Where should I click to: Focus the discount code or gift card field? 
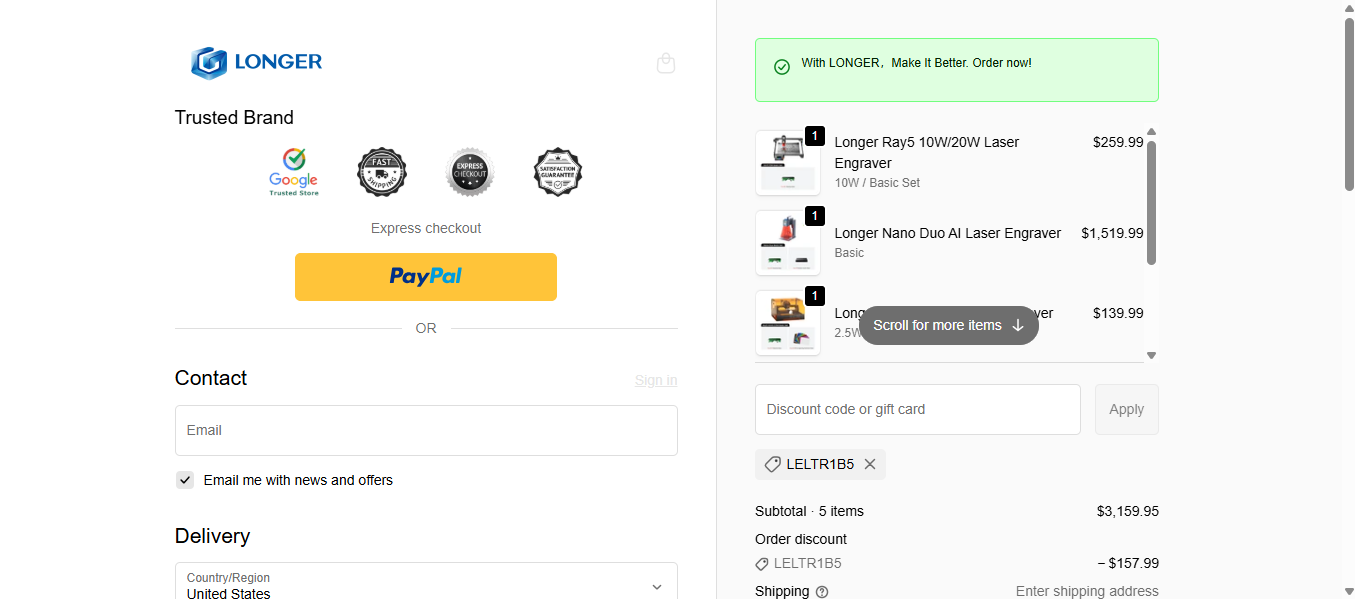[917, 409]
